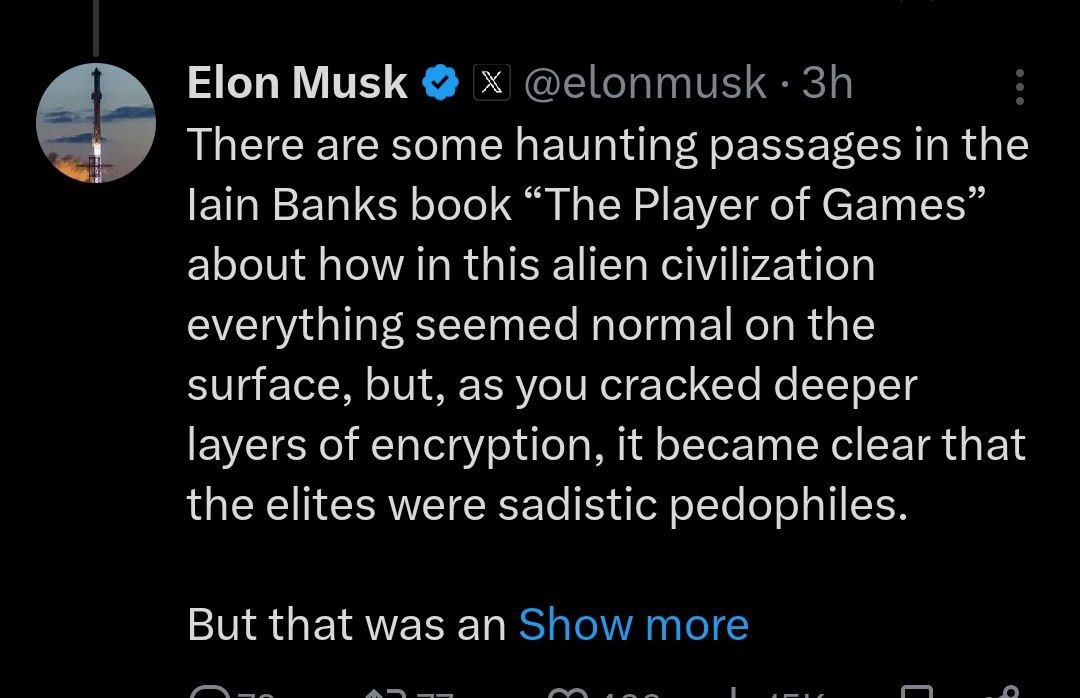Click the reply count number

click(x=256, y=693)
